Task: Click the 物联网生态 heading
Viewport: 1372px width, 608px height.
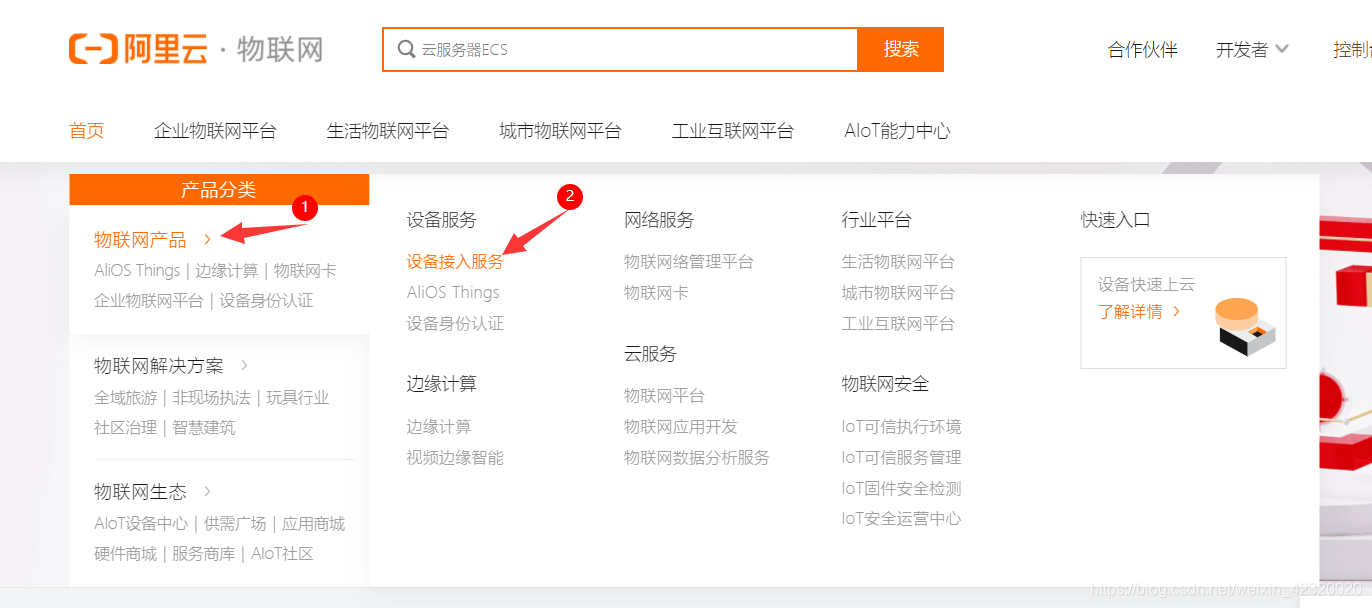Action: (x=140, y=492)
